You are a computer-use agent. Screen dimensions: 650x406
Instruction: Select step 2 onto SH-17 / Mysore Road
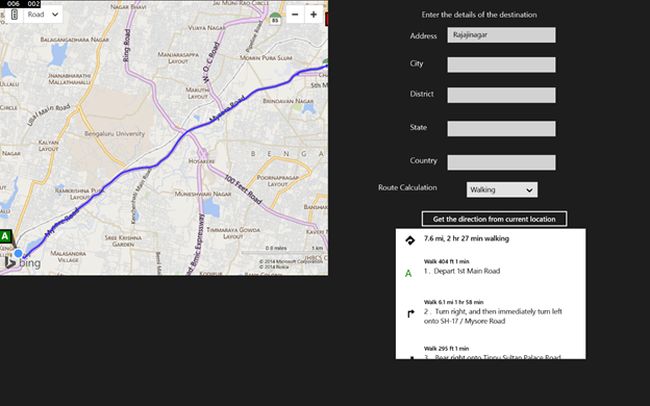pos(493,316)
